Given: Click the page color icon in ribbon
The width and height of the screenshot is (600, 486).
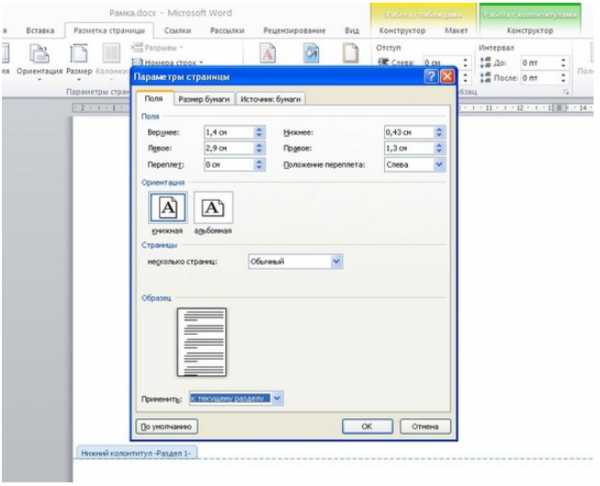Looking at the screenshot, I should [311, 54].
